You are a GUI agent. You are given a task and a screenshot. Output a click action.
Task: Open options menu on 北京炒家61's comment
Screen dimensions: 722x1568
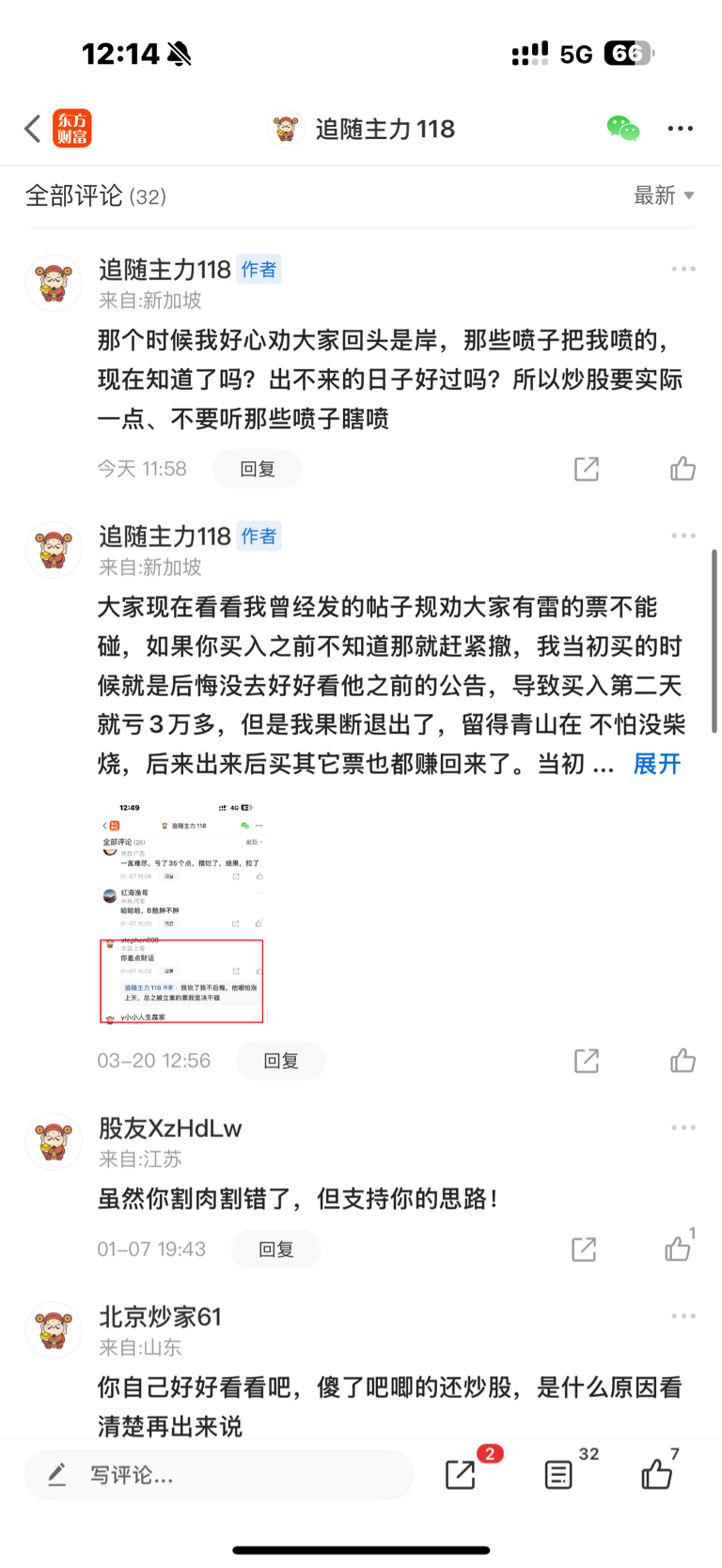tap(683, 1316)
